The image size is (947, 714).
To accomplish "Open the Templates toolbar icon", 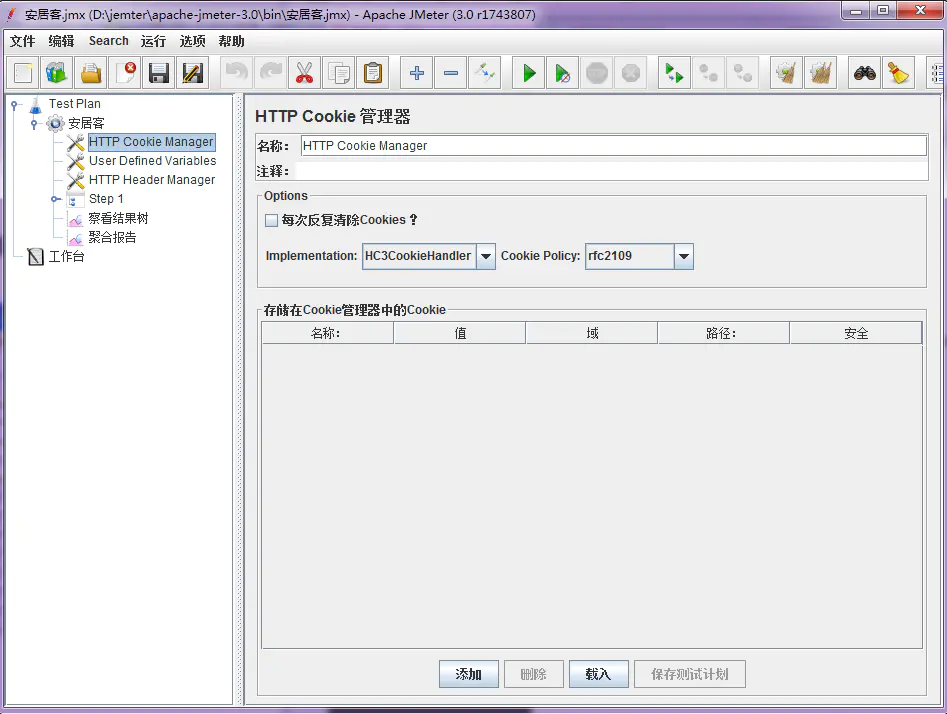I will click(x=57, y=73).
